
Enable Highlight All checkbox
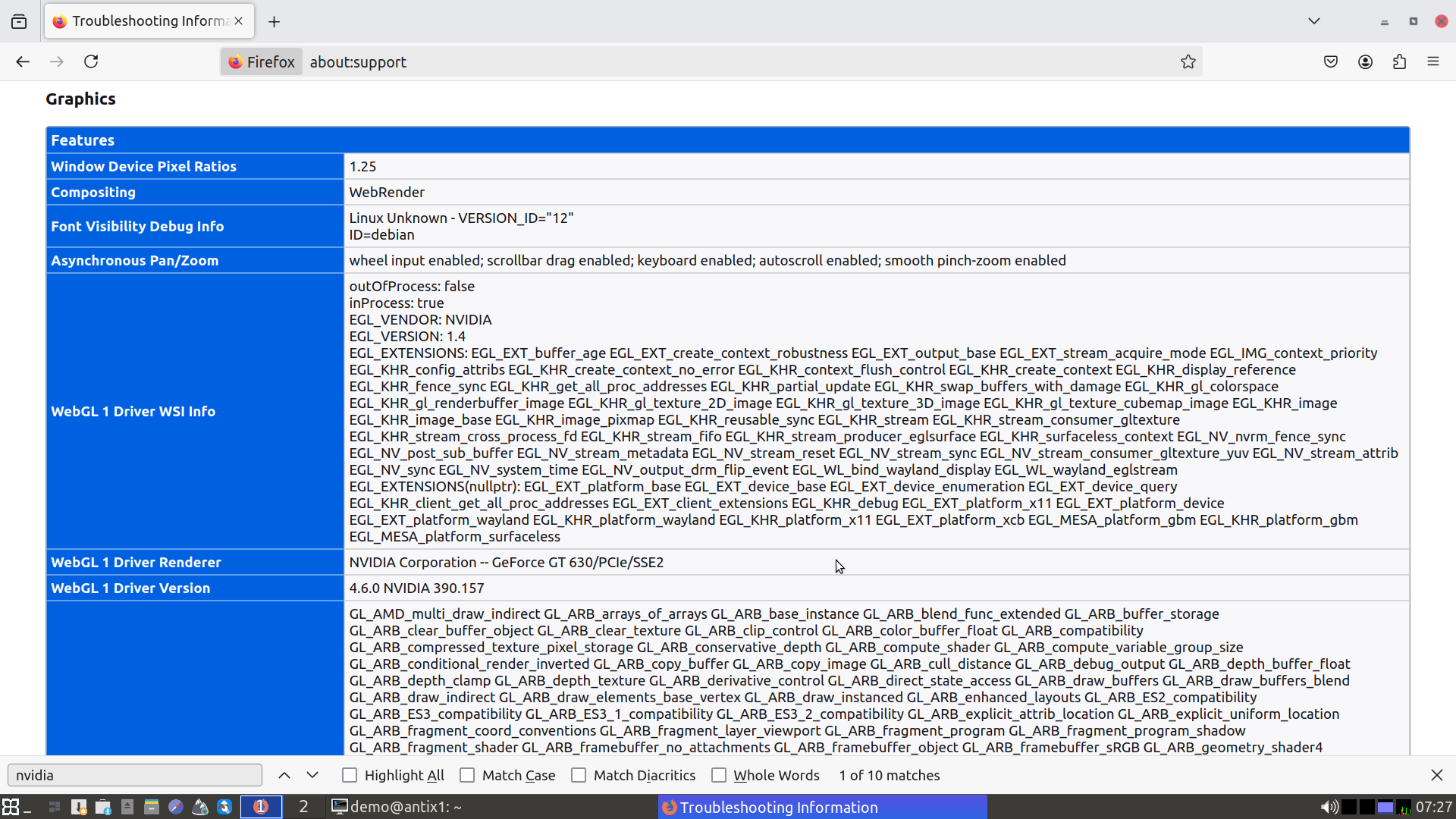coord(350,775)
